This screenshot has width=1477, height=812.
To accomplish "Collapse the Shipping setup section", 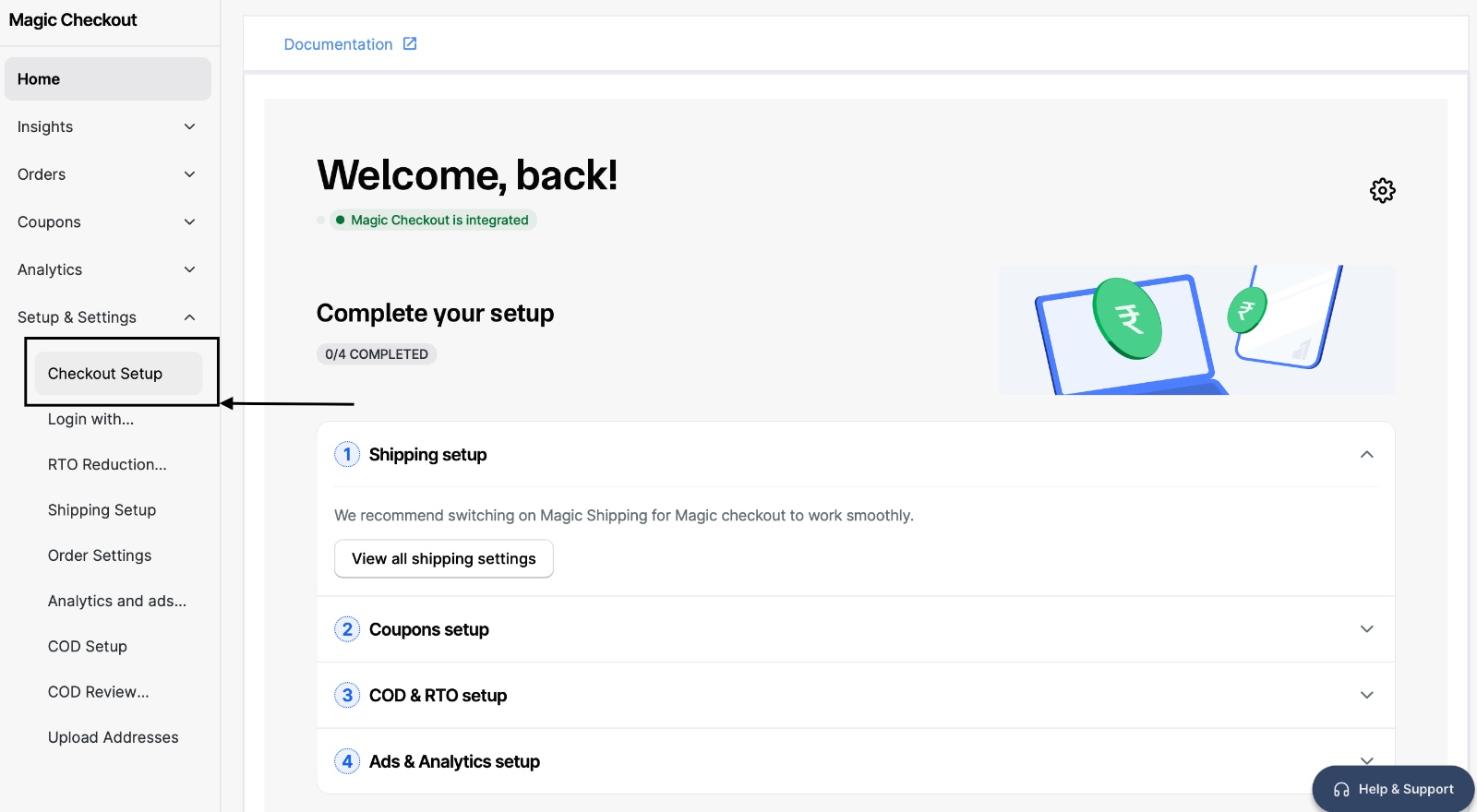I will (1366, 454).
